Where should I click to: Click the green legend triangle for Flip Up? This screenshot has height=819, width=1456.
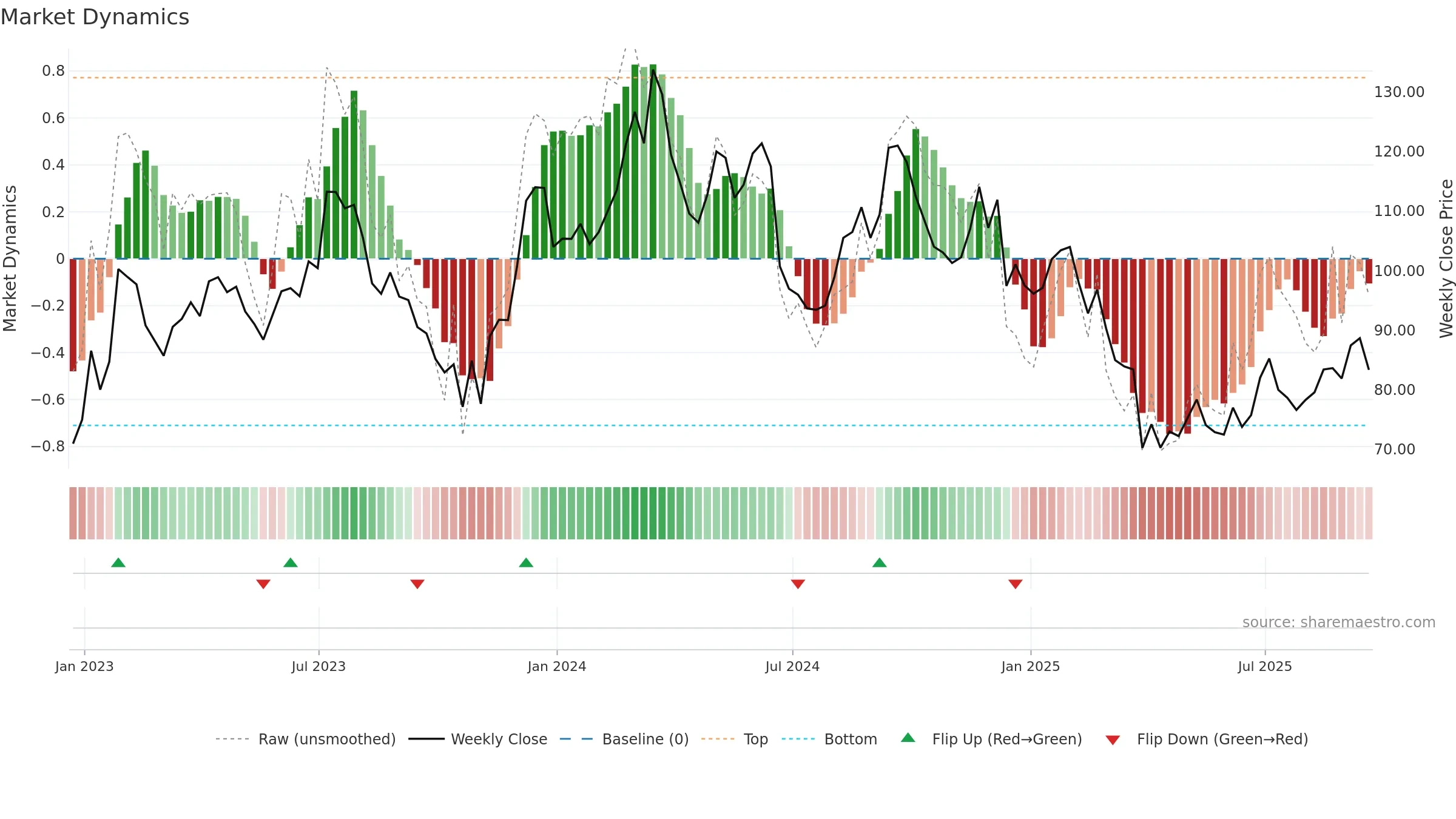click(x=908, y=738)
